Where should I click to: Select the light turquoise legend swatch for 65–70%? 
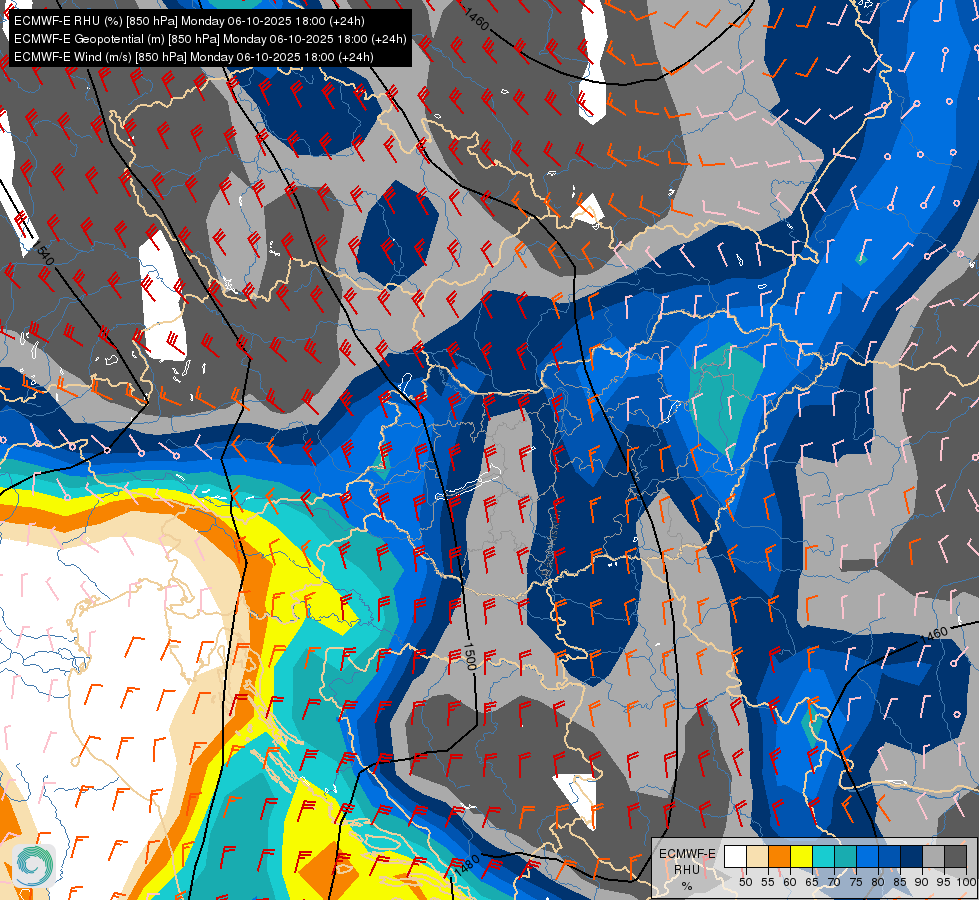824,856
